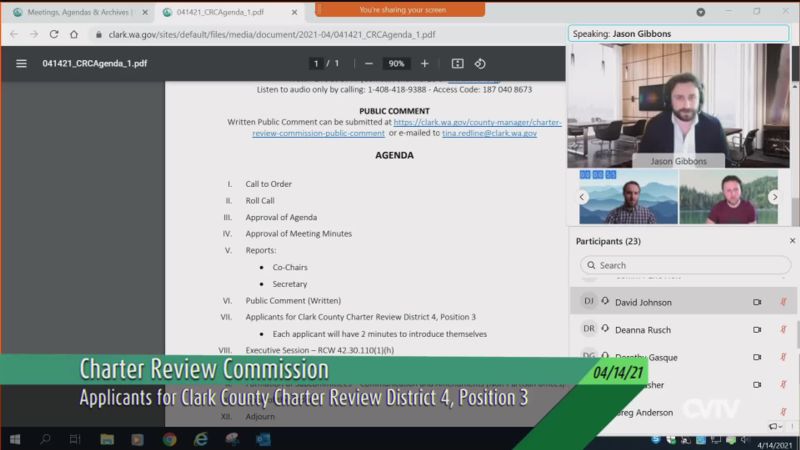Go to the browser home page
This screenshot has height=450, width=800.
[x=75, y=34]
